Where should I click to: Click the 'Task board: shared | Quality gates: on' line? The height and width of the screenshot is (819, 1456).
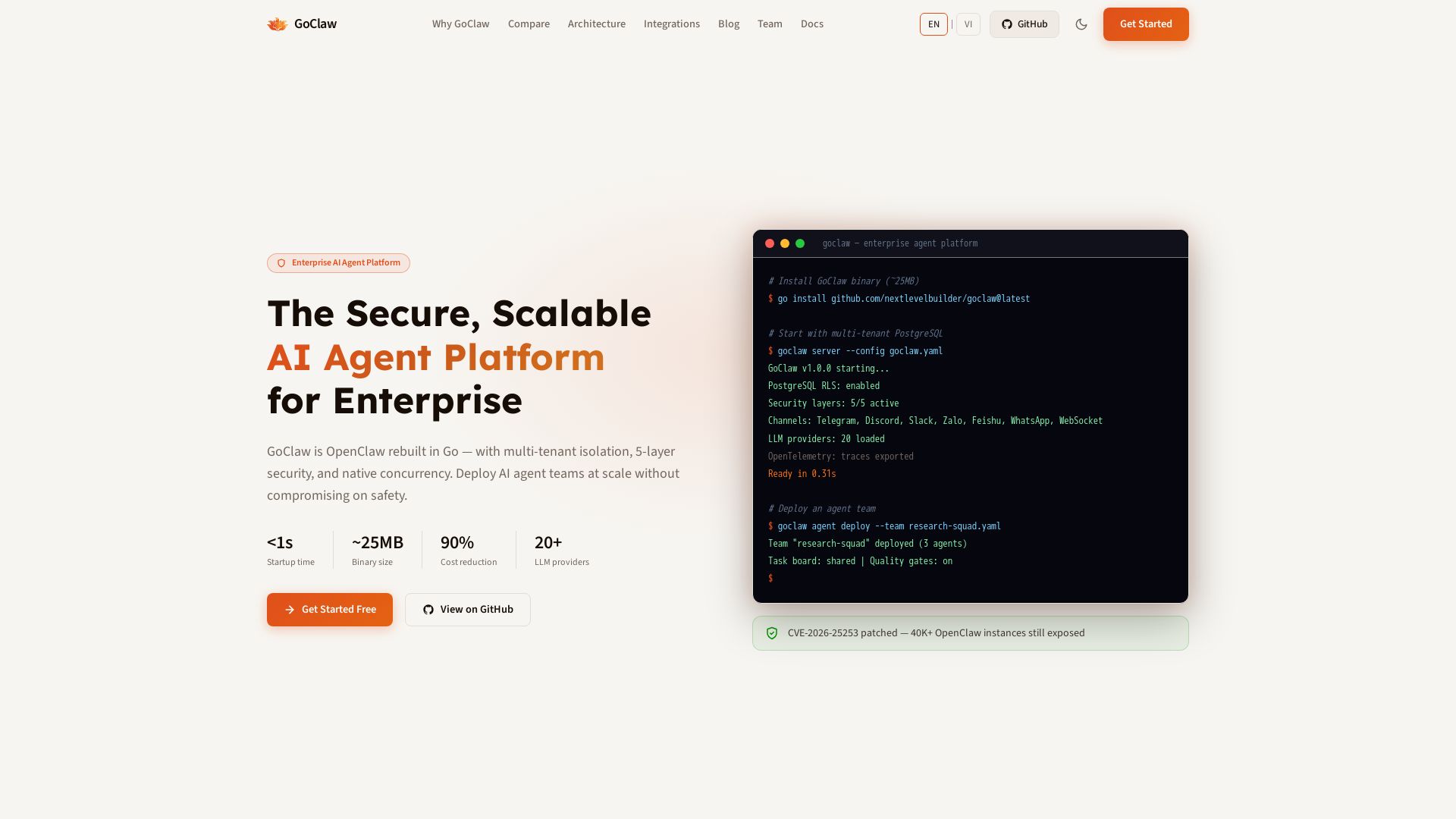click(861, 561)
